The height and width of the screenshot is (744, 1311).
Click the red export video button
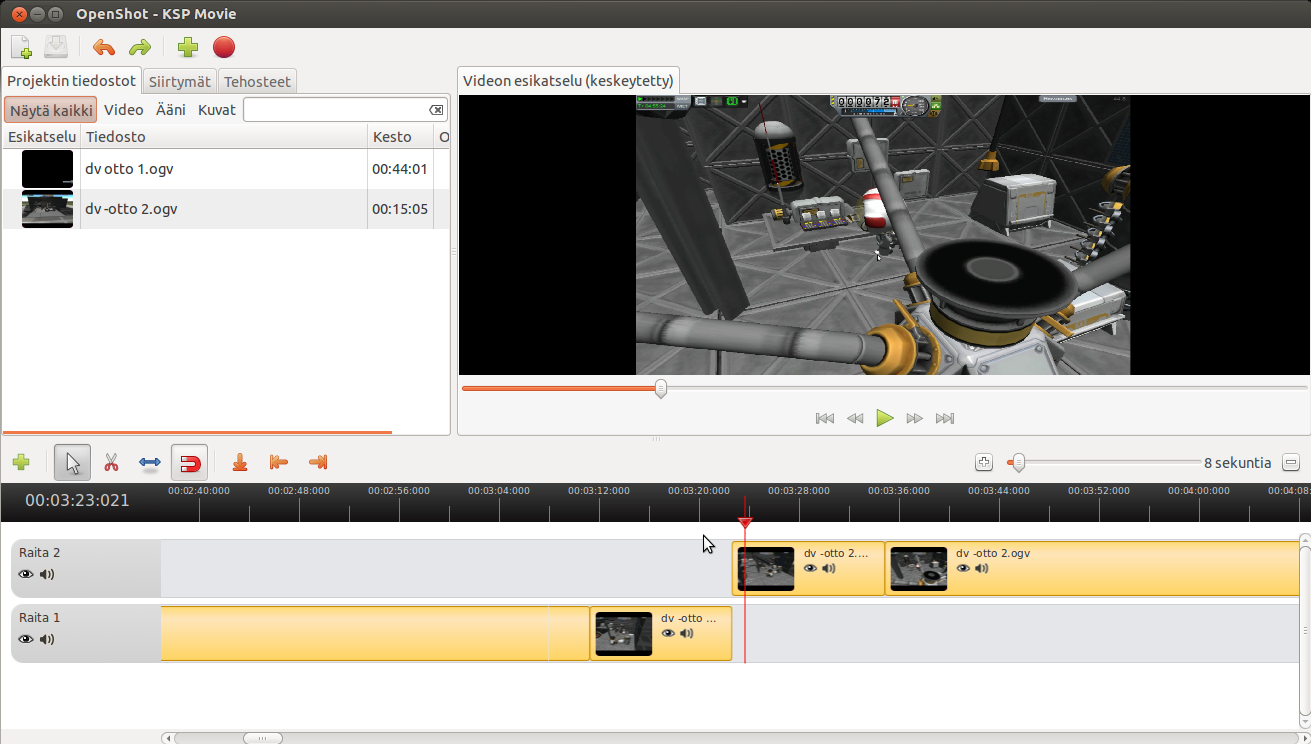[224, 47]
